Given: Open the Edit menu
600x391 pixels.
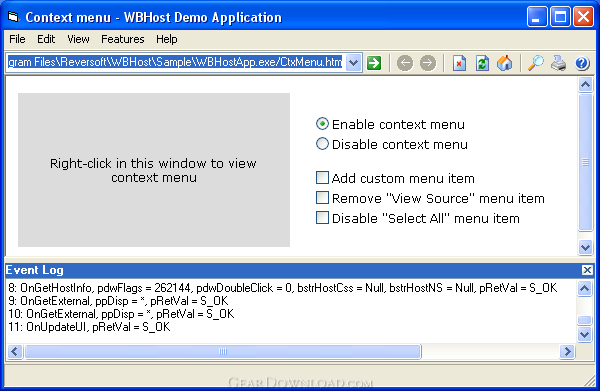Looking at the screenshot, I should (46, 39).
